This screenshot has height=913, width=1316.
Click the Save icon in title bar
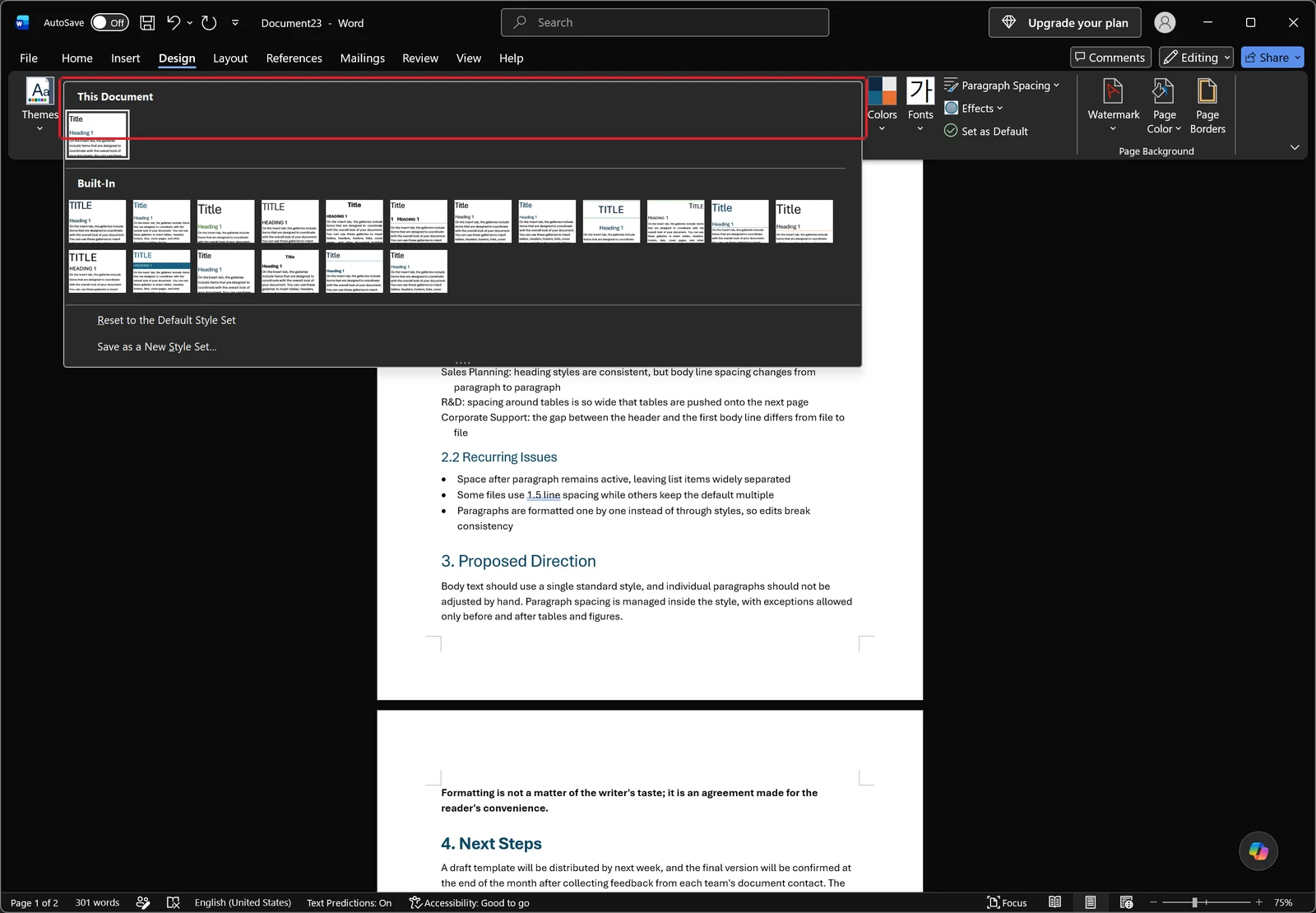point(147,23)
